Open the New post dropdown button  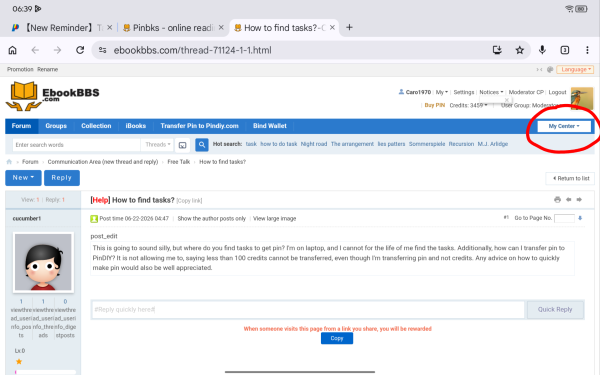click(23, 178)
